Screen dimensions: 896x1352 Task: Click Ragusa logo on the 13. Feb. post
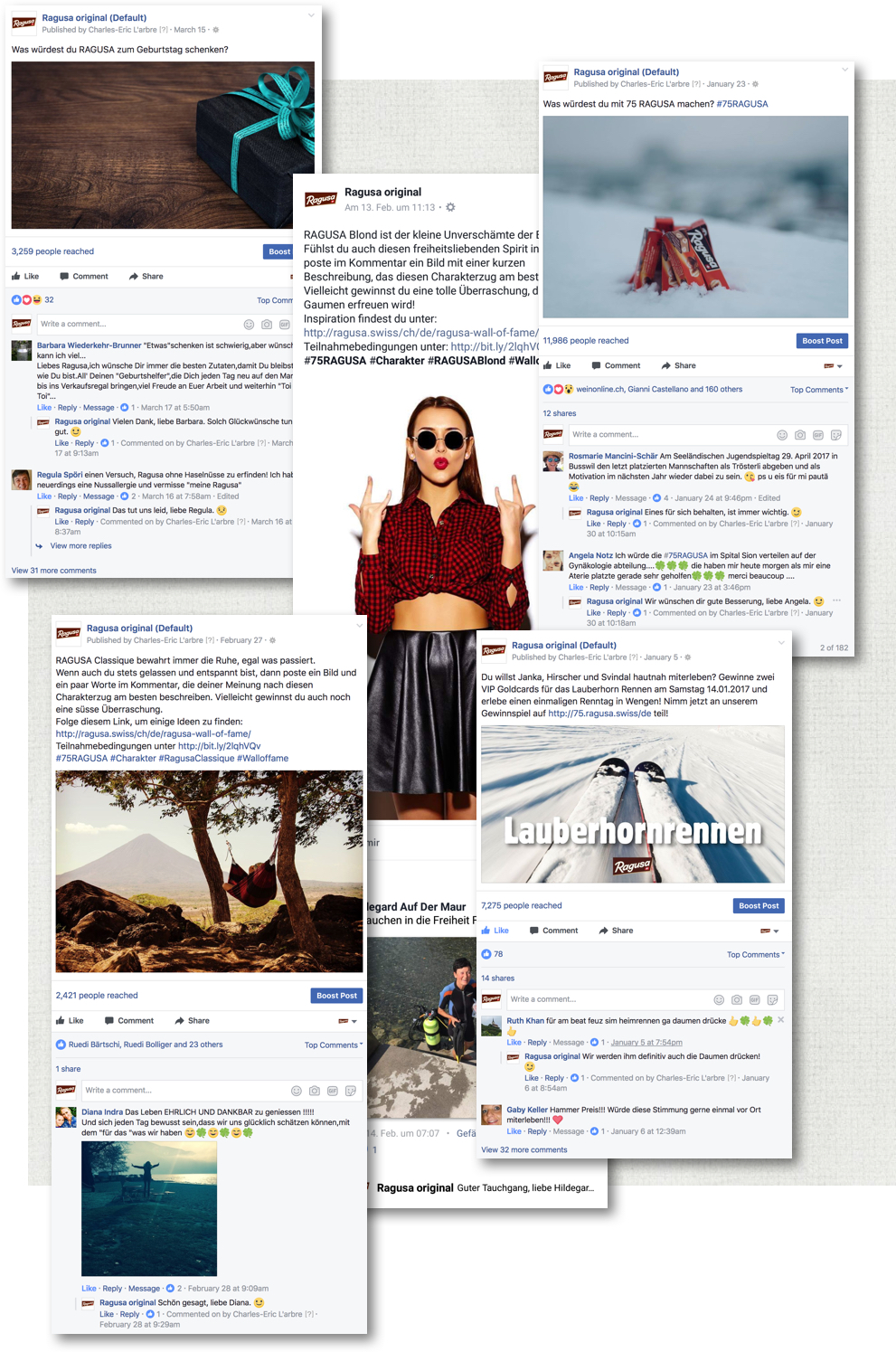(321, 199)
